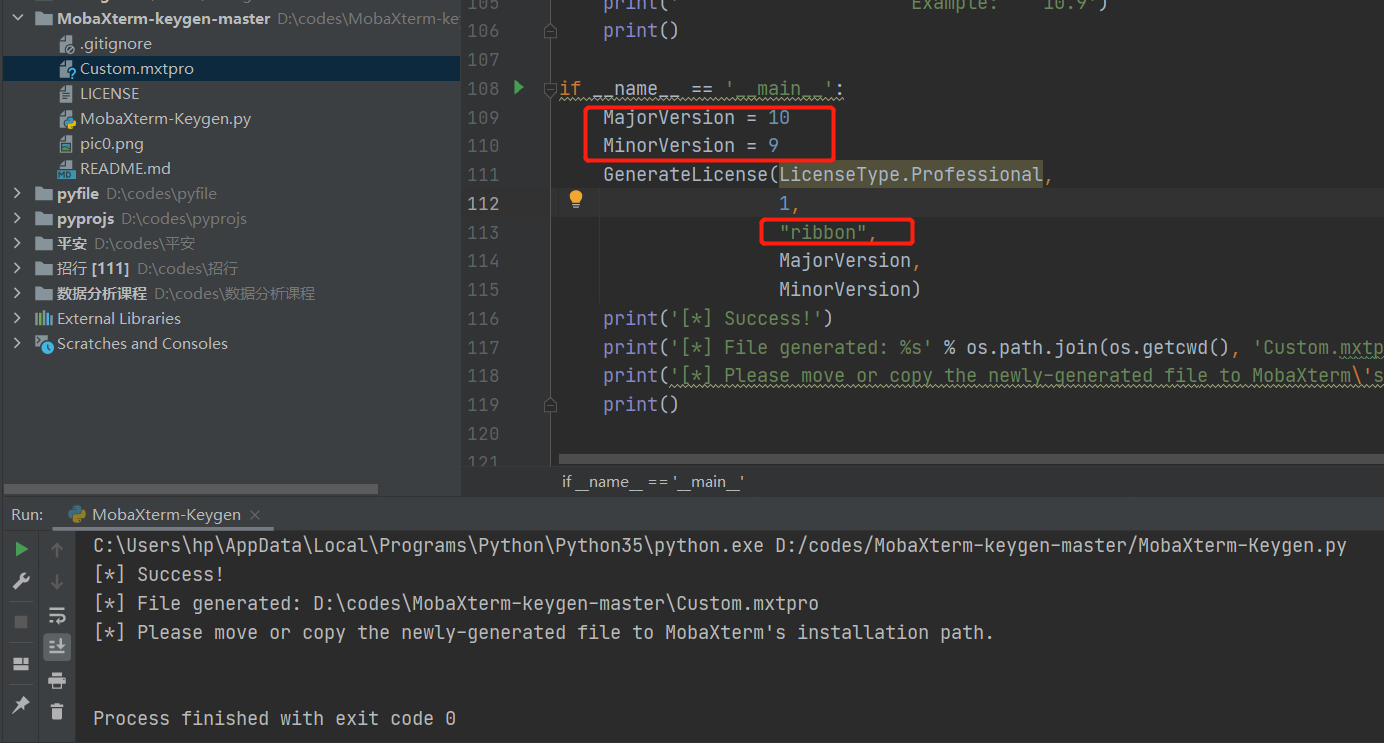Open the intention lightbulb on line 112
This screenshot has width=1384, height=743.
(x=576, y=199)
